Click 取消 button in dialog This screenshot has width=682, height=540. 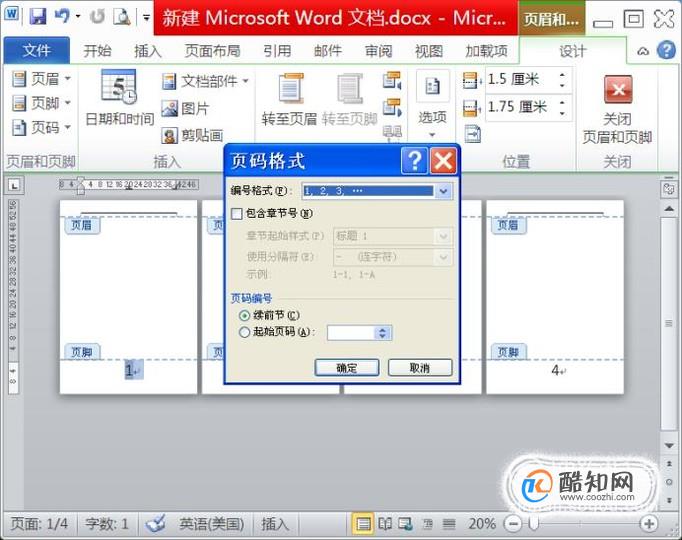point(420,368)
